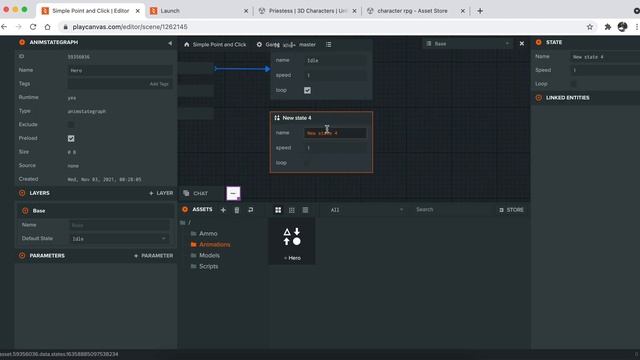Collapse the ANIMSTATEGRAPH inspector panel arrow

point(170,43)
